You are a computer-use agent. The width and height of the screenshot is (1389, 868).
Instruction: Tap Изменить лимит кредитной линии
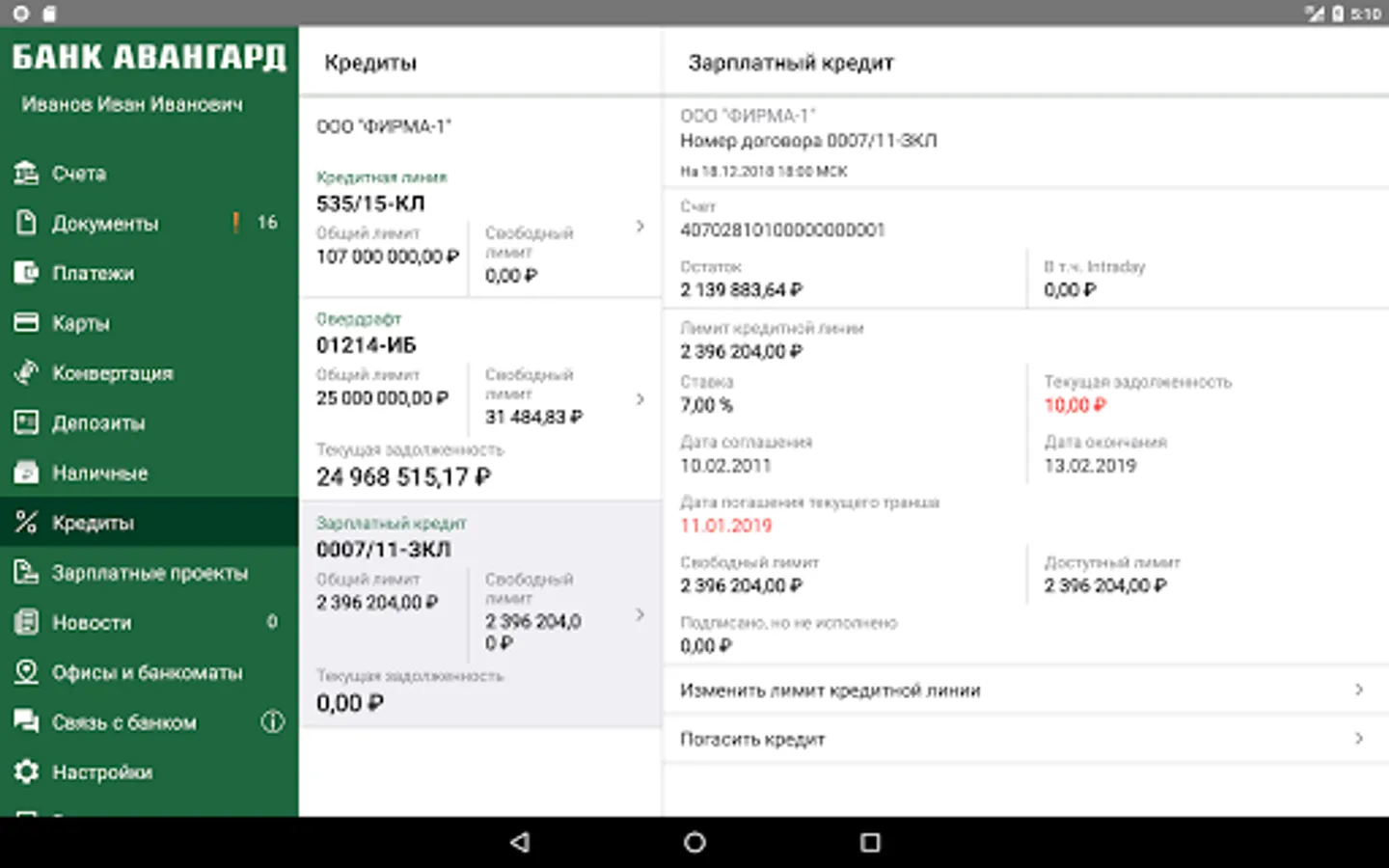(x=1026, y=691)
